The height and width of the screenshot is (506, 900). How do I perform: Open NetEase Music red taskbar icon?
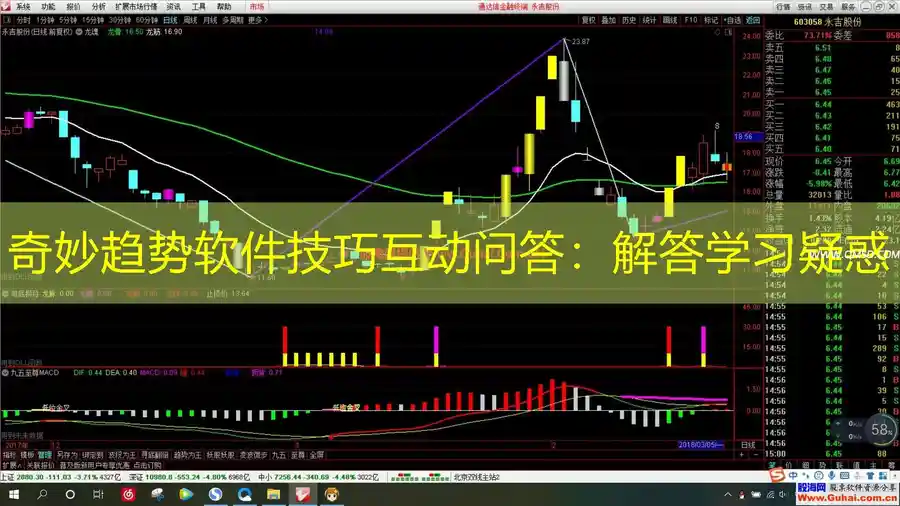pyautogui.click(x=129, y=494)
